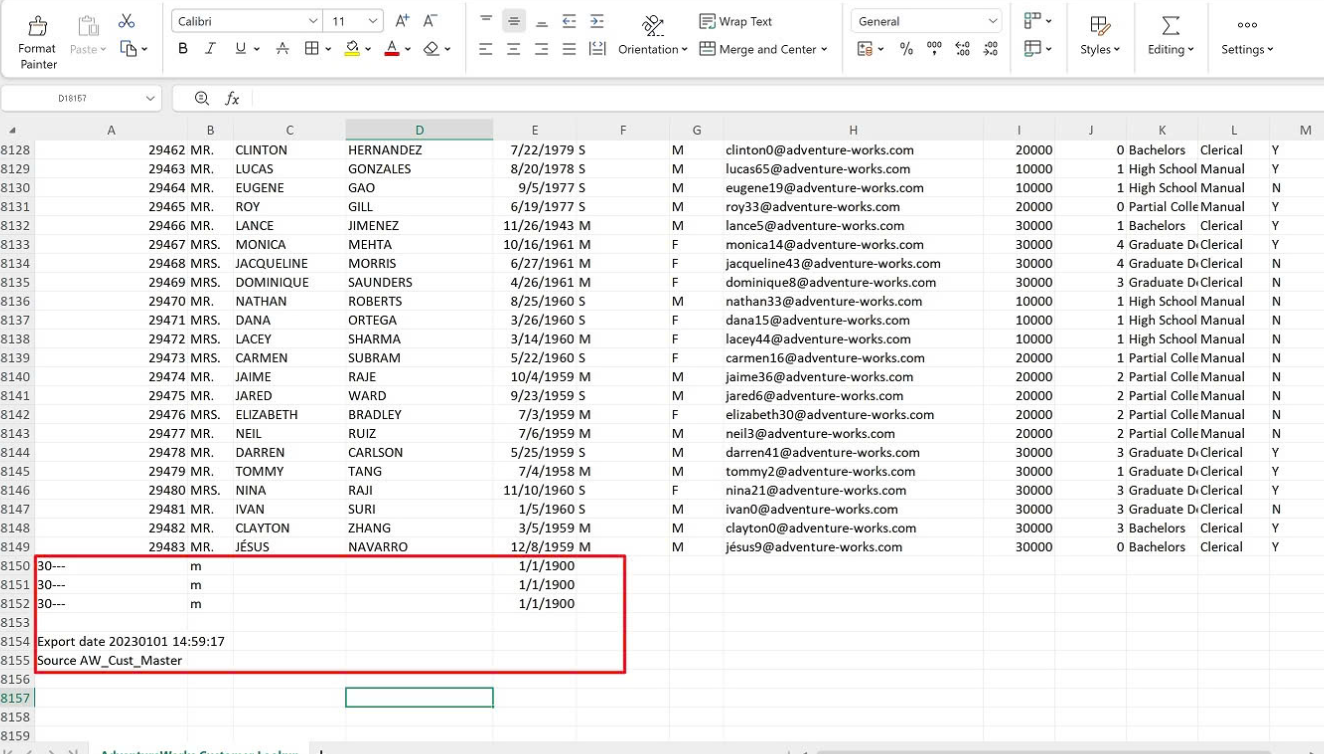The height and width of the screenshot is (754, 1324).
Task: Click the increase font size icon
Action: pyautogui.click(x=402, y=21)
